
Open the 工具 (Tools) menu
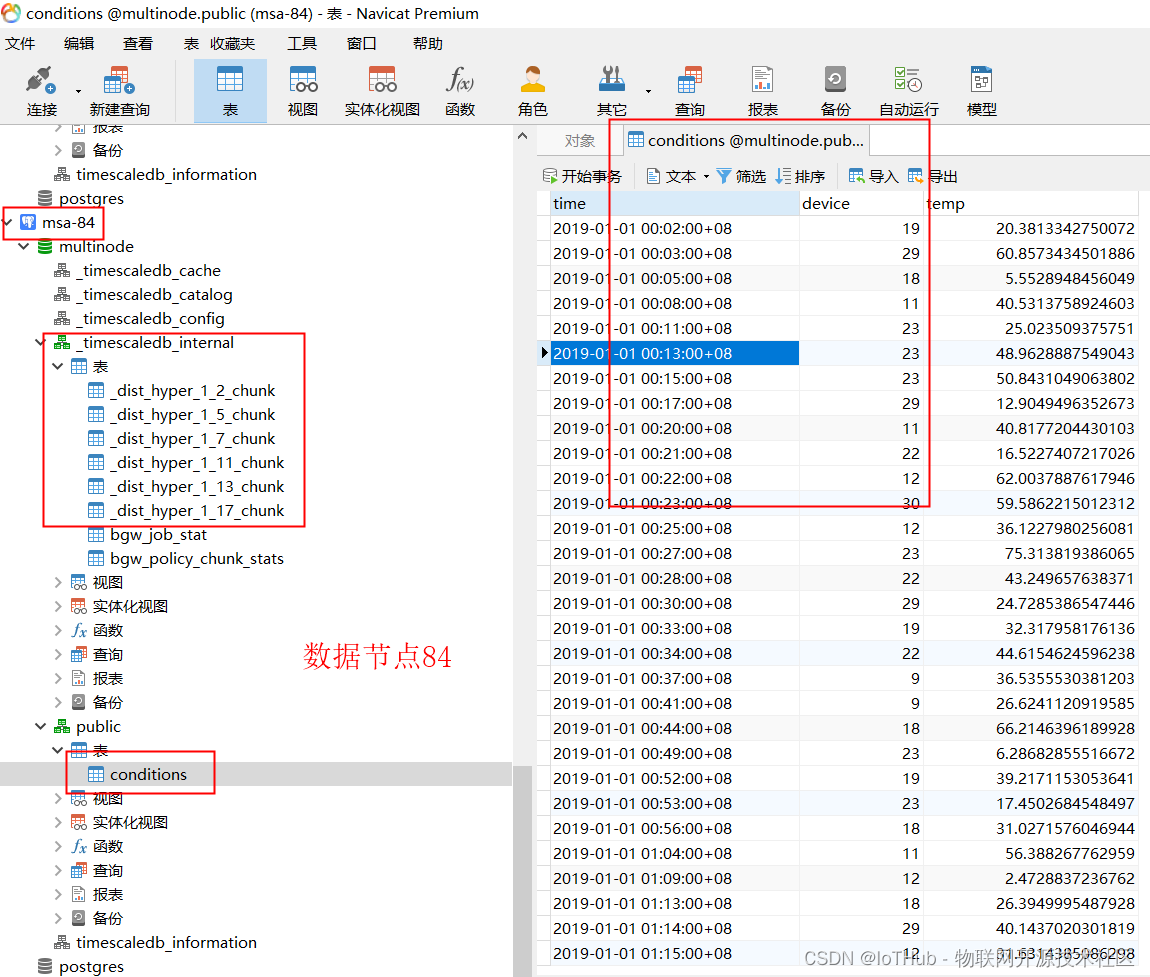301,43
